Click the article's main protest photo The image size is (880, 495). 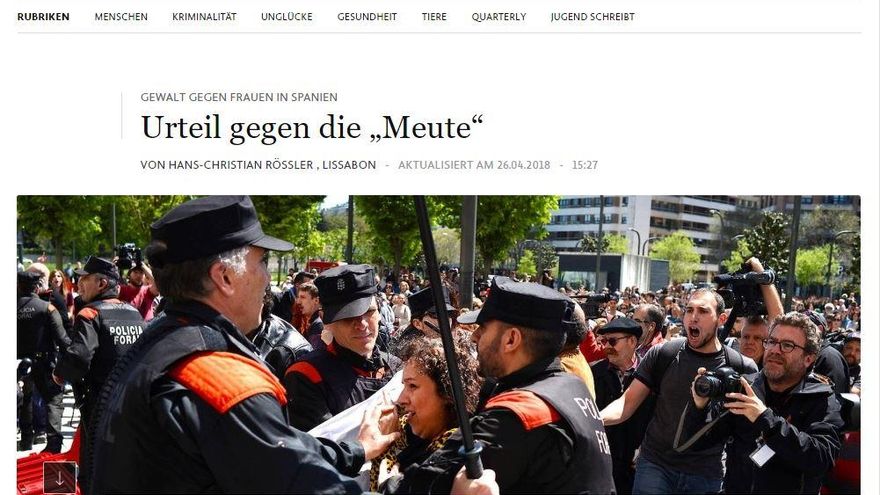click(x=438, y=345)
